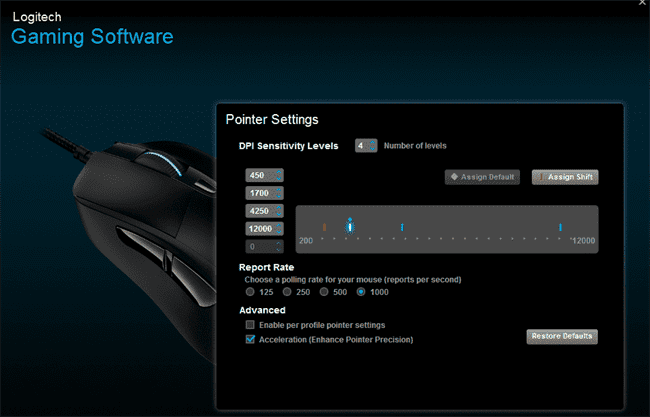Image resolution: width=650 pixels, height=417 pixels.
Task: Click the Assign Default button
Action: (x=482, y=177)
